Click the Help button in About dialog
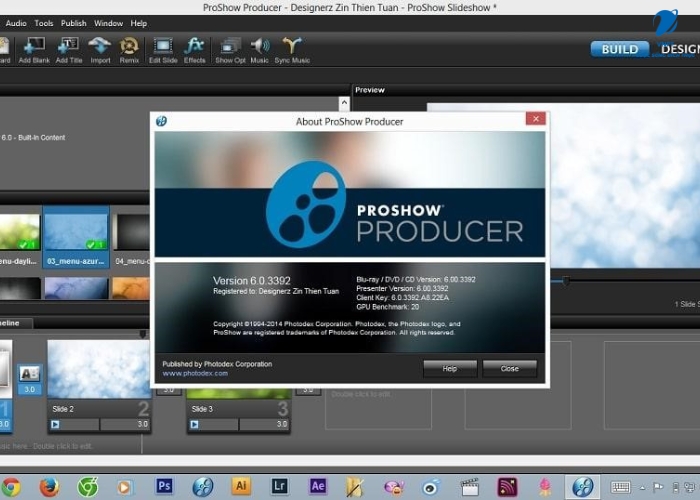This screenshot has height=500, width=700. coord(450,369)
